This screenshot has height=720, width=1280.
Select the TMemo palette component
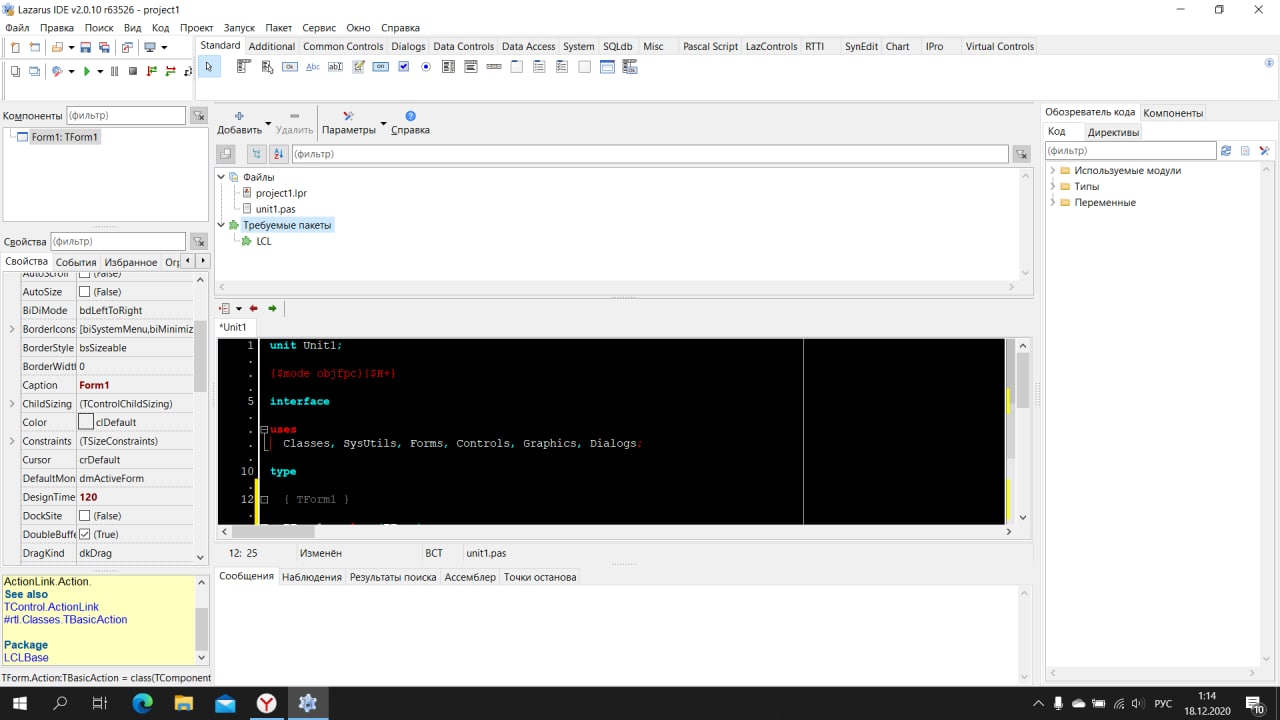coord(358,67)
